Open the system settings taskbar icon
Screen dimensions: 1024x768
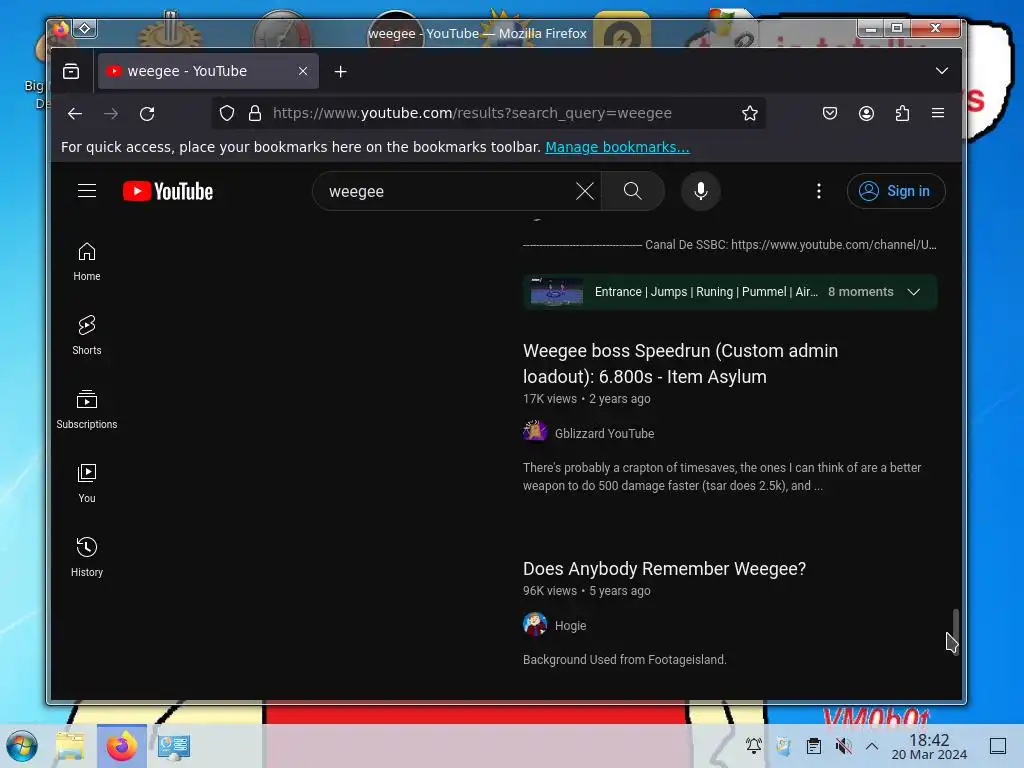[x=173, y=746]
